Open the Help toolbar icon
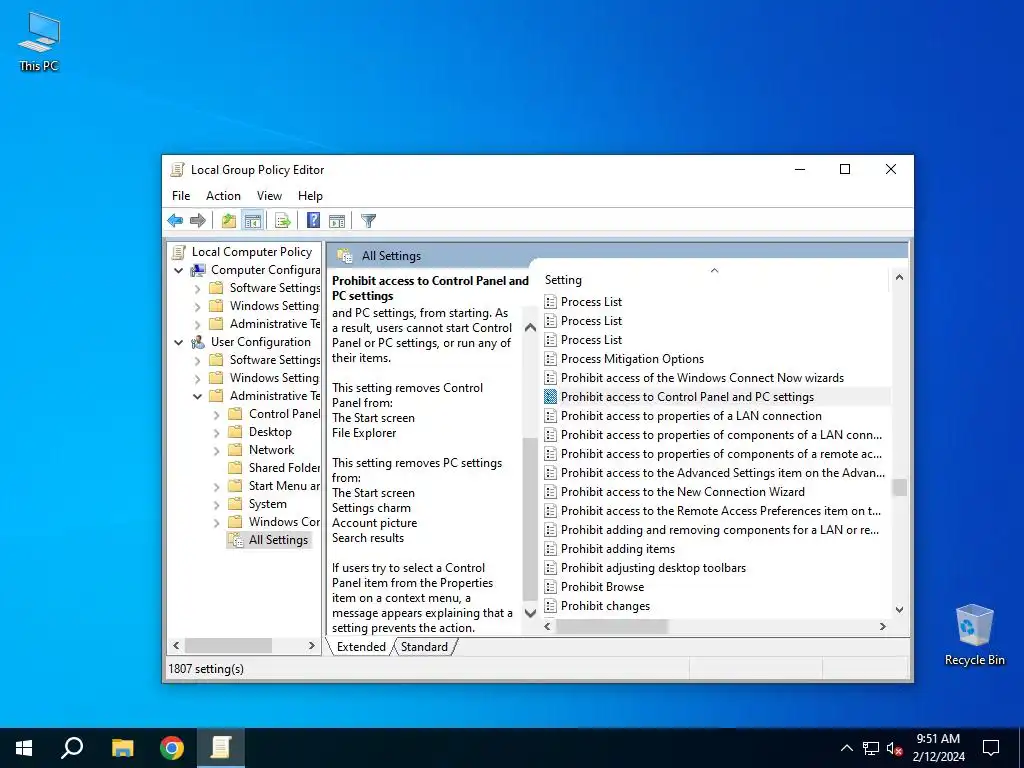The image size is (1024, 768). 313,221
